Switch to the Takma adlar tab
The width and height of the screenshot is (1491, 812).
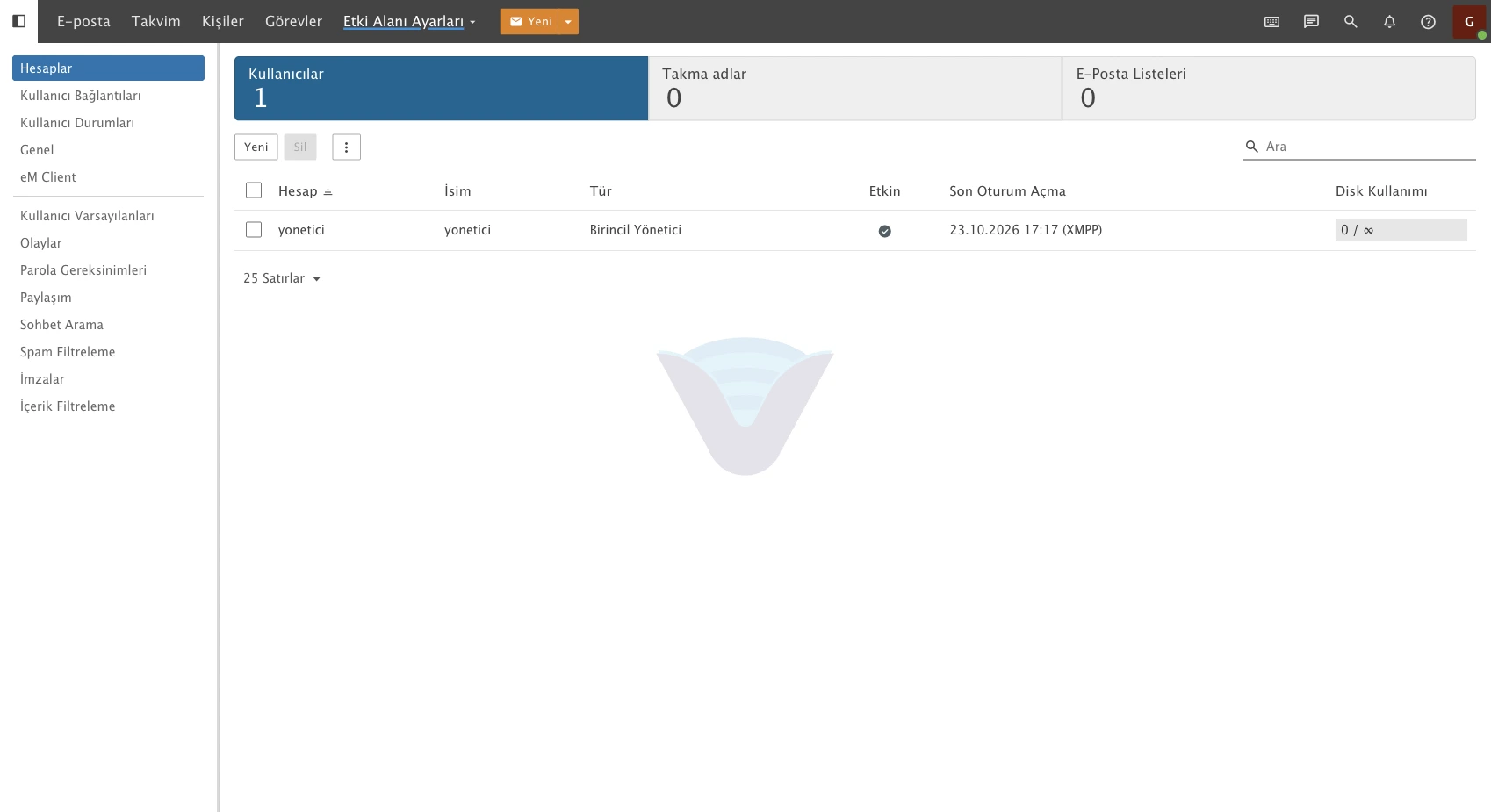[854, 89]
